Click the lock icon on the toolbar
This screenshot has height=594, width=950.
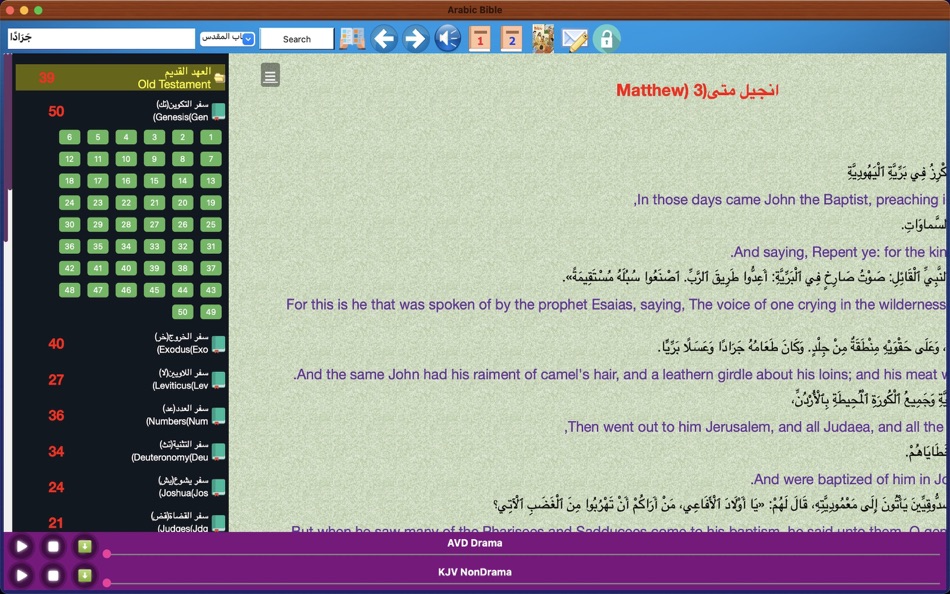[x=605, y=39]
